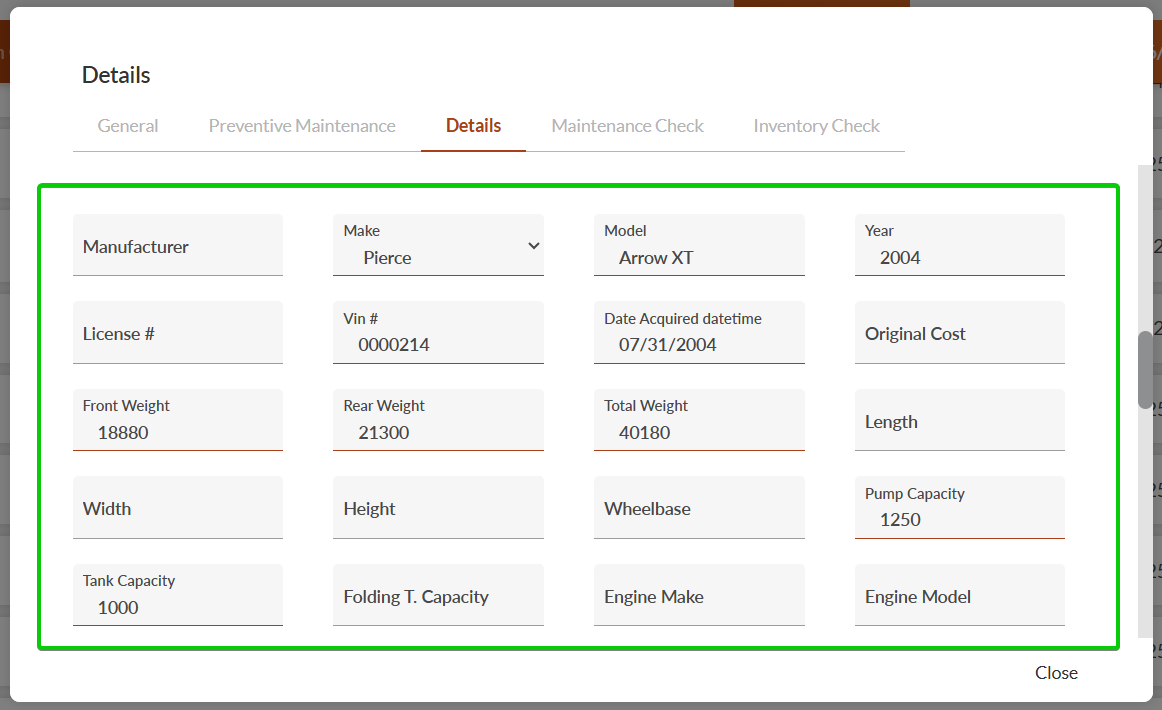Focus the Total Weight field
Viewport: 1162px width, 710px height.
[x=698, y=432]
